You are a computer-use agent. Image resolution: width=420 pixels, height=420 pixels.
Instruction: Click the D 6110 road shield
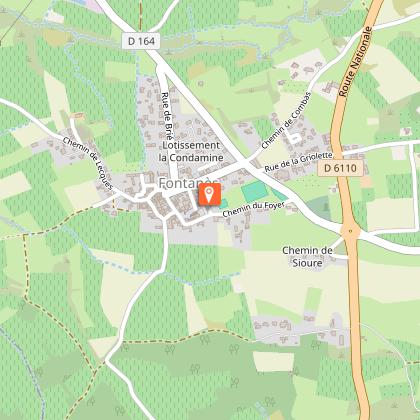tap(338, 168)
